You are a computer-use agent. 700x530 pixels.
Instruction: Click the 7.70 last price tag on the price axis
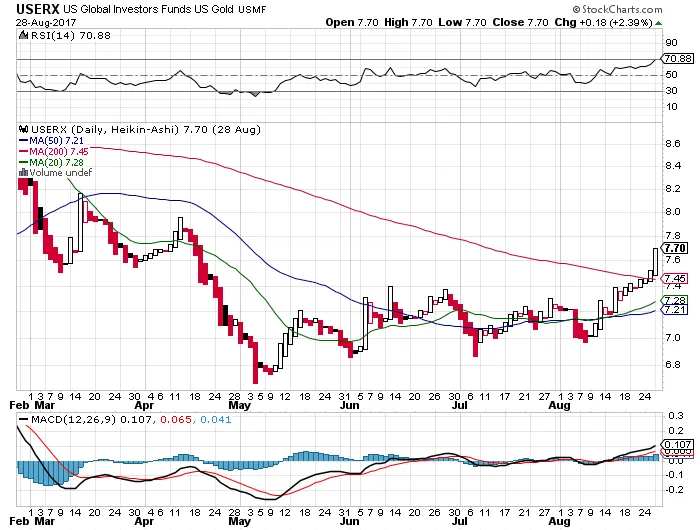tap(675, 248)
